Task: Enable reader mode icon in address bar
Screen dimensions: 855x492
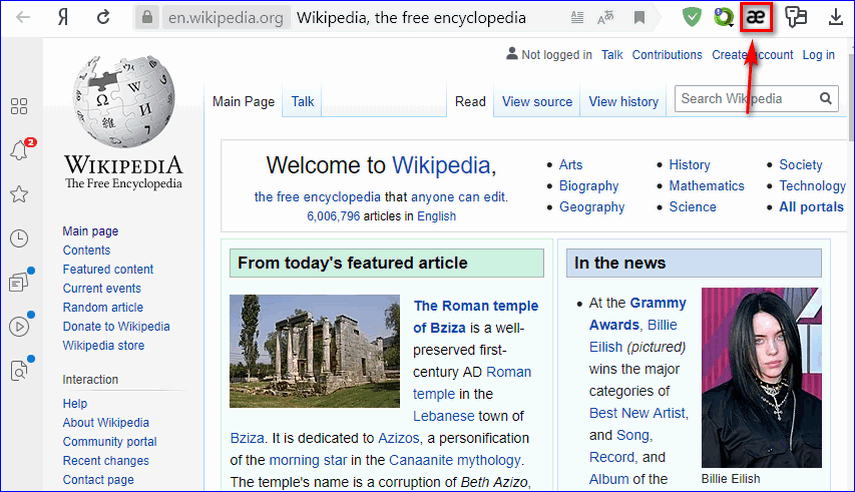Action: click(x=577, y=18)
